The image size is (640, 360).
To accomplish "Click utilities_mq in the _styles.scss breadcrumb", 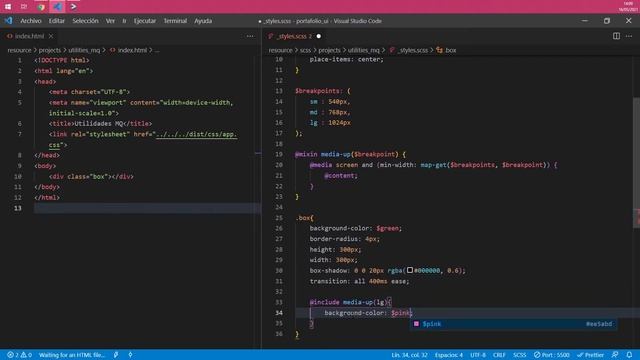I will (364, 50).
